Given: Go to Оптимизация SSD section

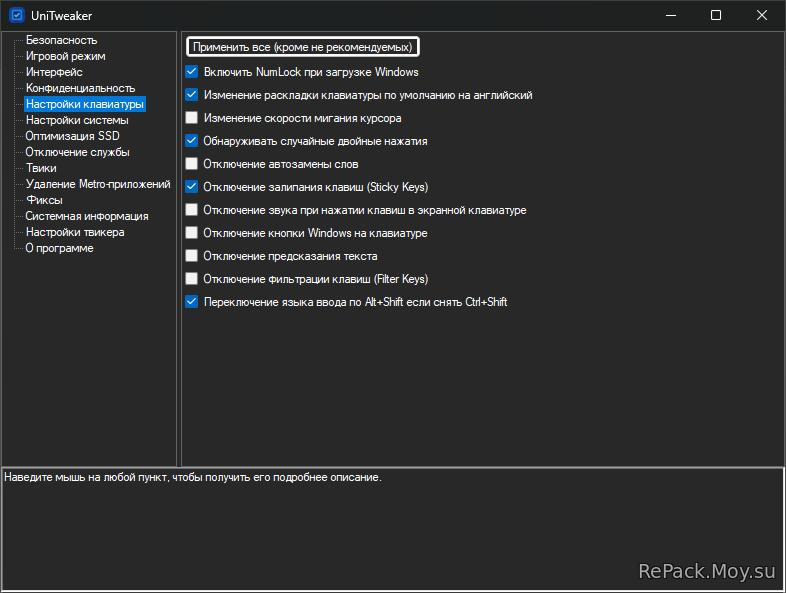Looking at the screenshot, I should coord(73,136).
